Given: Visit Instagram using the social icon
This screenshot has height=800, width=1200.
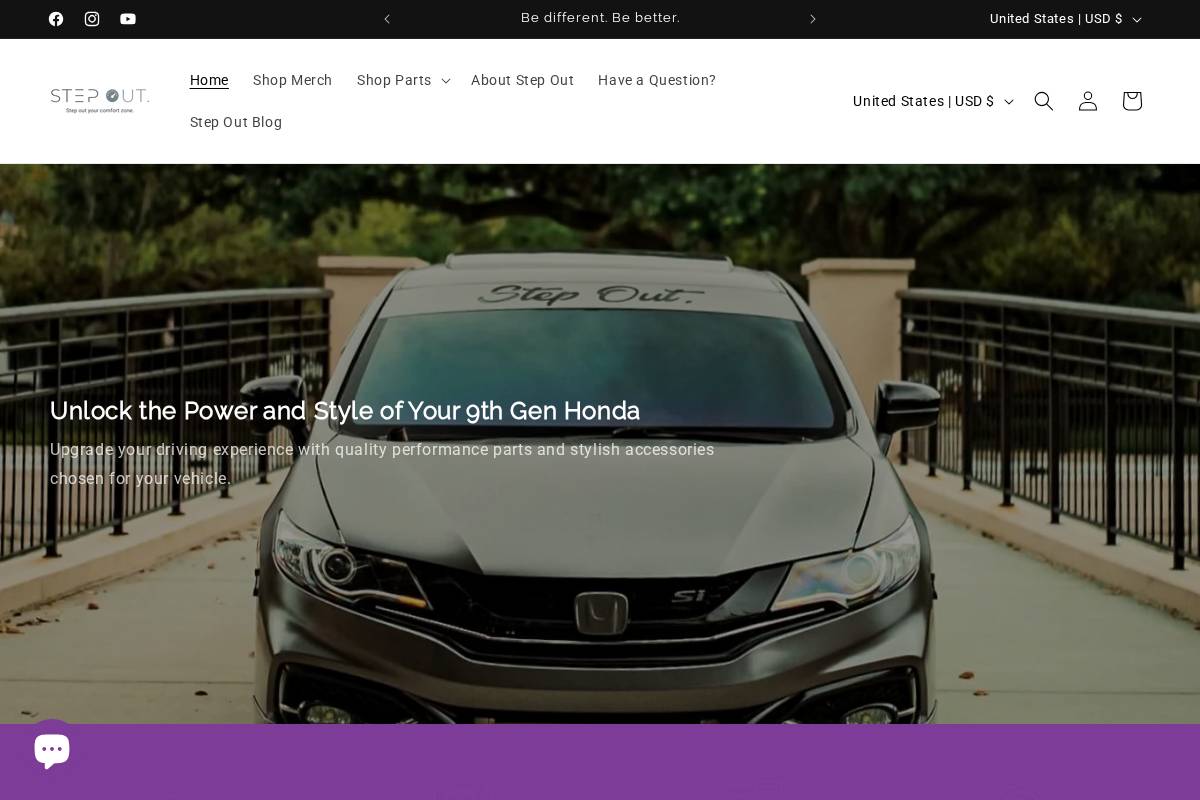Looking at the screenshot, I should coord(92,19).
